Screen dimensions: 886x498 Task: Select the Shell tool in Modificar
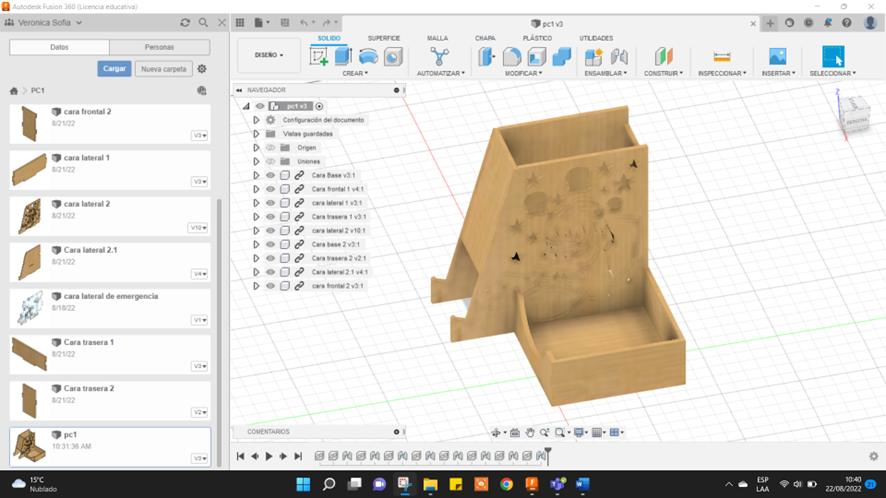tap(537, 57)
